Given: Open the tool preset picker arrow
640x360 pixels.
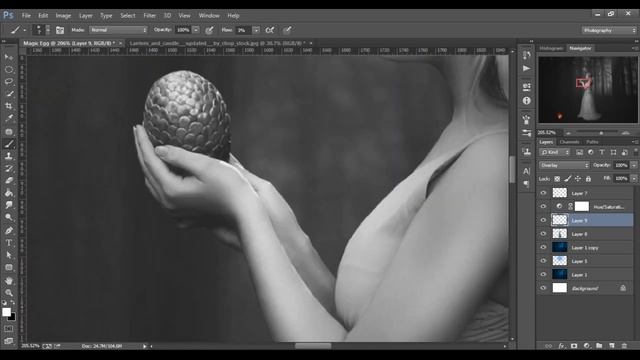Looking at the screenshot, I should coord(24,30).
